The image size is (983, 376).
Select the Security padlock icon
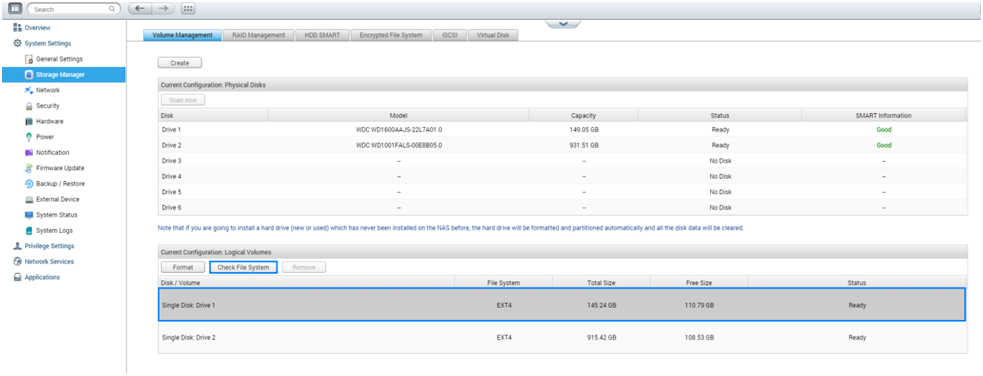click(29, 106)
